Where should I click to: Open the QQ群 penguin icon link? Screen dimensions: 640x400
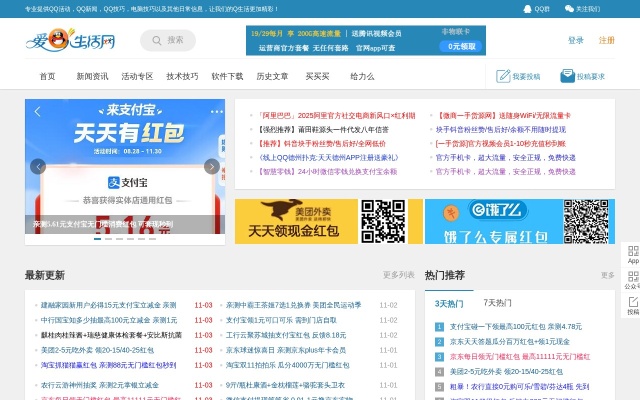(x=527, y=8)
